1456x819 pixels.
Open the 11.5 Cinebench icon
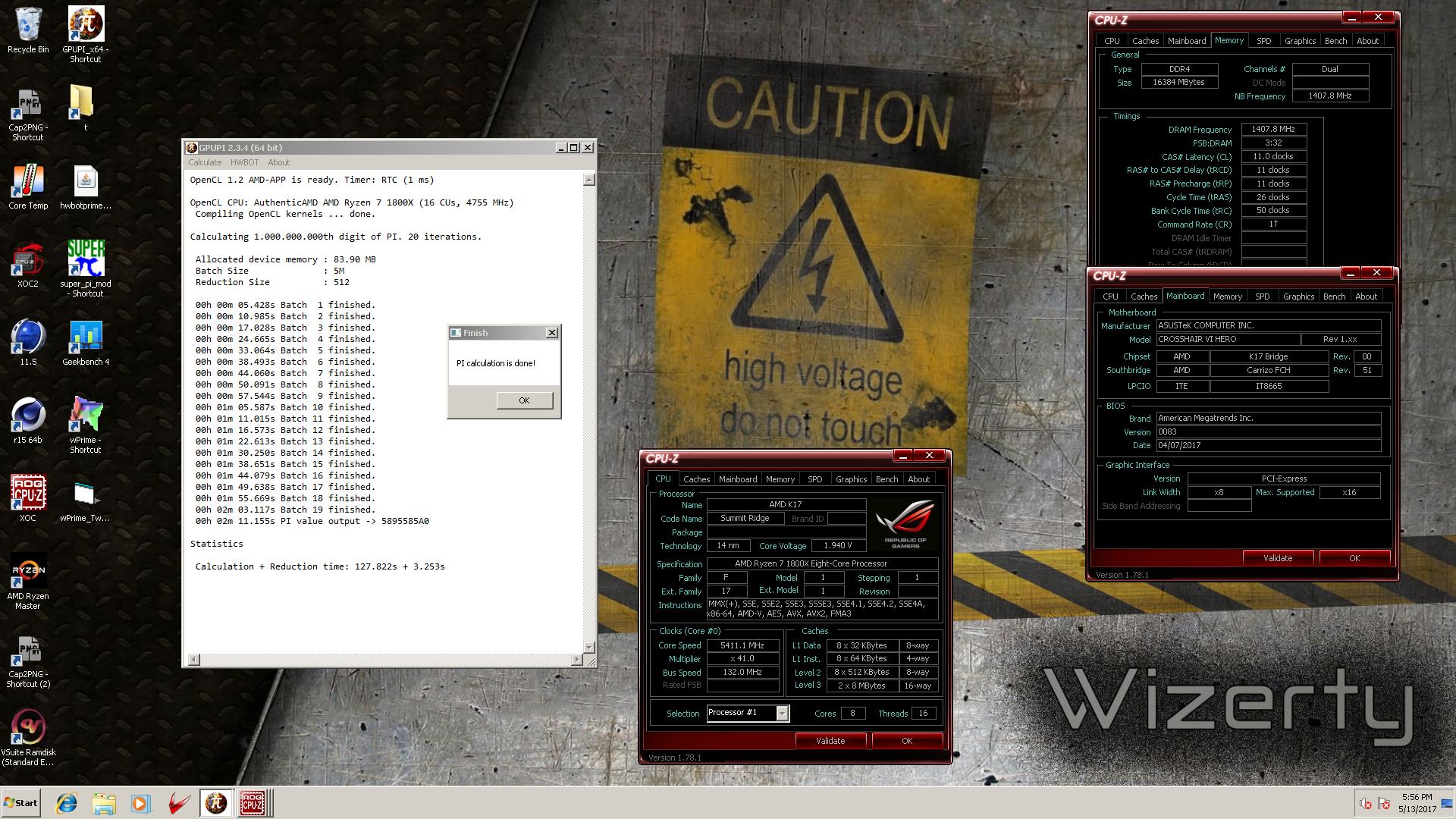tap(28, 343)
